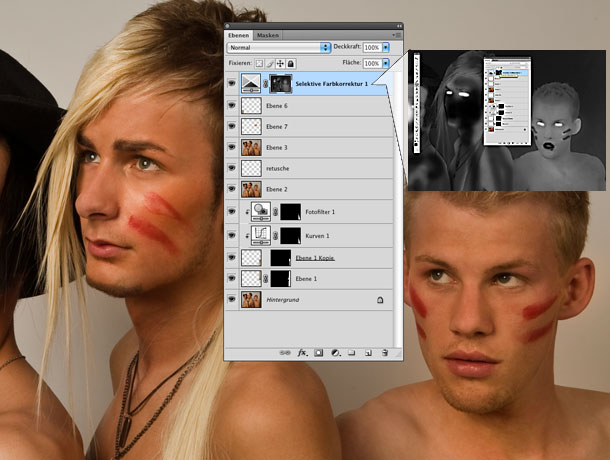Click the Ebene 7 layer thumbnail
The height and width of the screenshot is (460, 610).
tap(251, 126)
